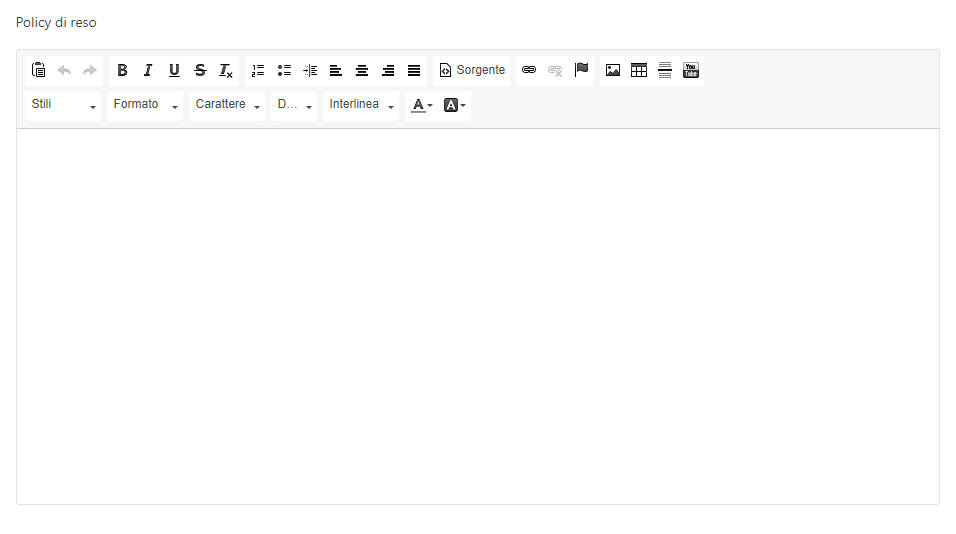Open the Interlinea line-height dropdown
Image resolution: width=956 pixels, height=534 pixels.
click(x=361, y=105)
